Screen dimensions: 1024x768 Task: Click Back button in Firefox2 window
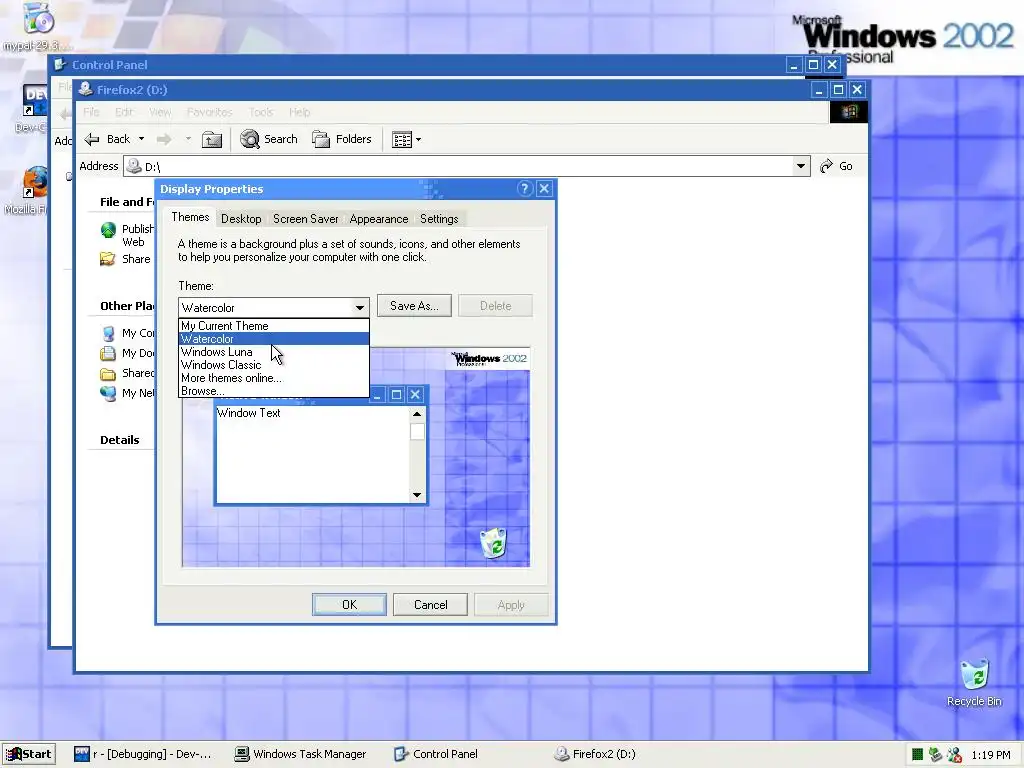(108, 139)
